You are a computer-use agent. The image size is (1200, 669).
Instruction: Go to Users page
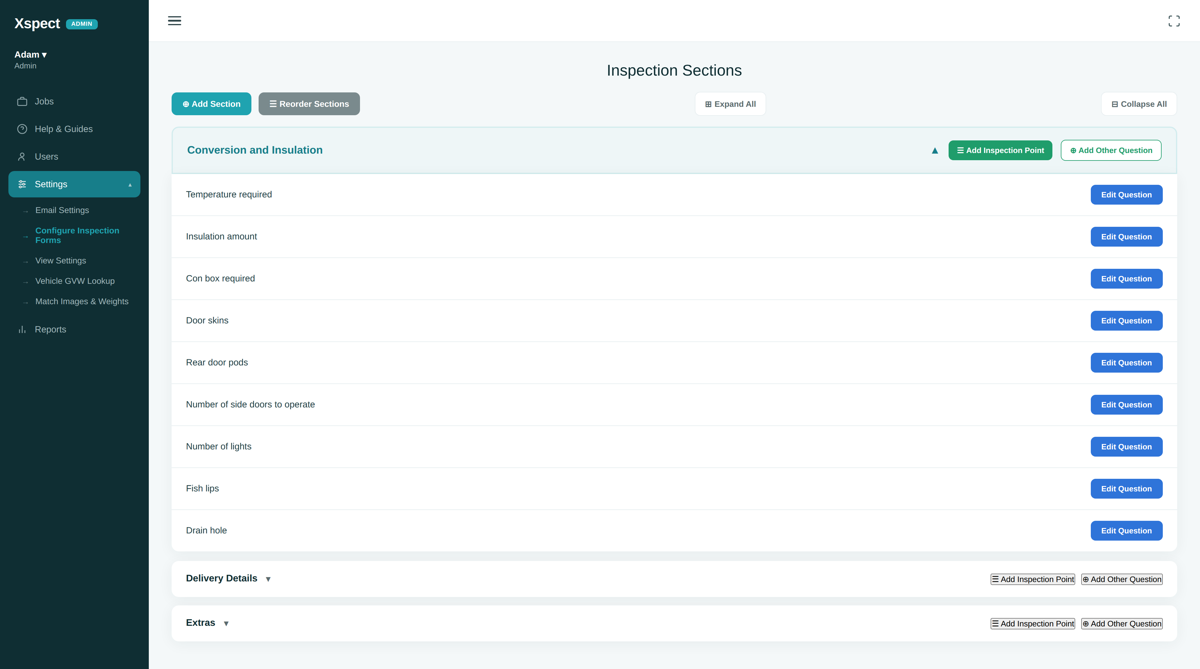[x=74, y=157]
